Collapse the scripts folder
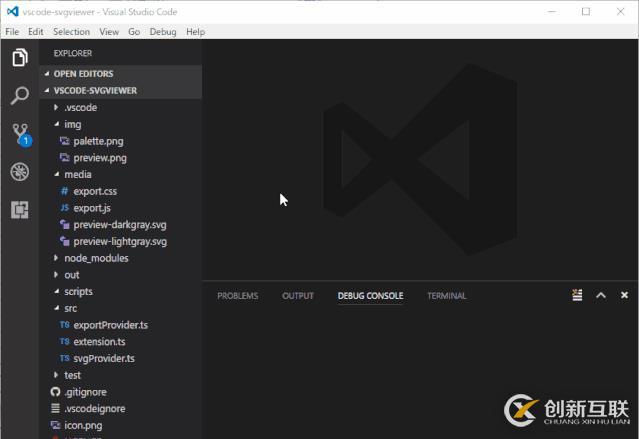This screenshot has width=639, height=439. [x=57, y=291]
